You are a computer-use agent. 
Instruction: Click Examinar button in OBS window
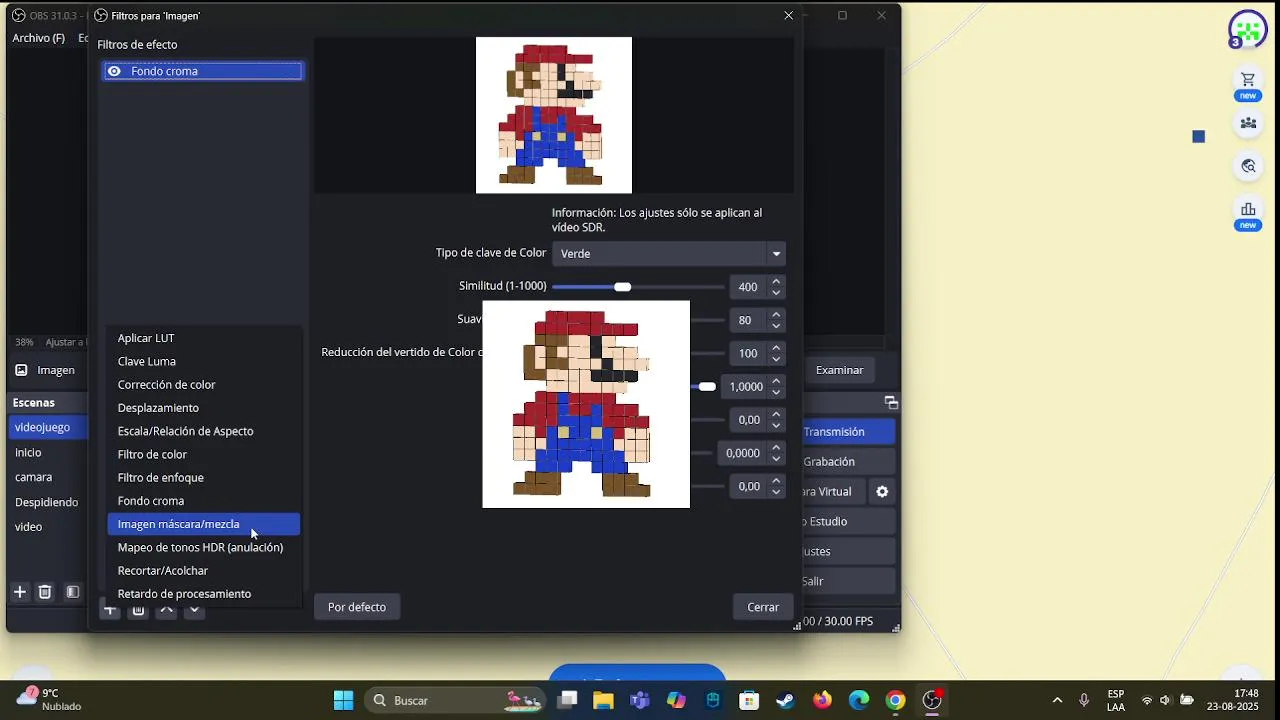pyautogui.click(x=839, y=370)
